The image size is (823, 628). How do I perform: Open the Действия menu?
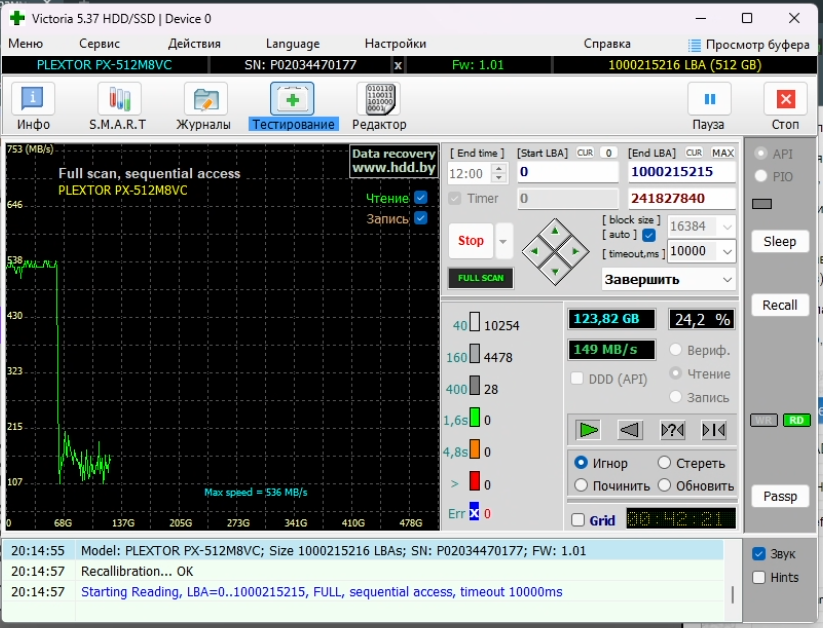click(194, 44)
